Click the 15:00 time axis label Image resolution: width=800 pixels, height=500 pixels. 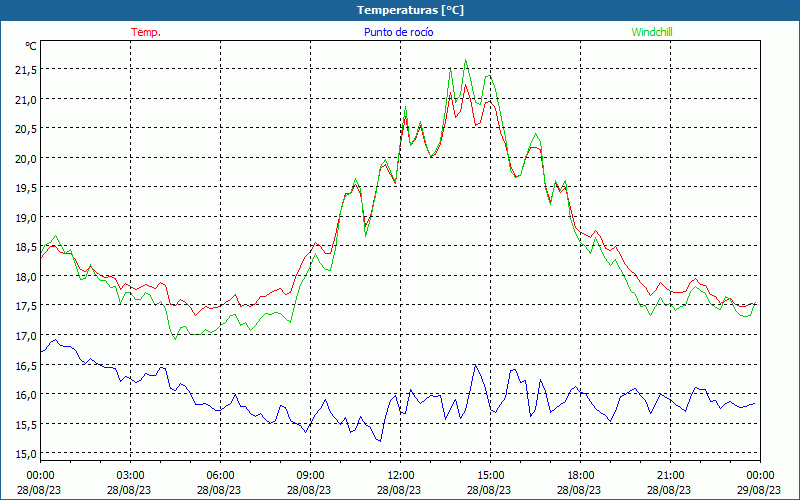point(490,476)
